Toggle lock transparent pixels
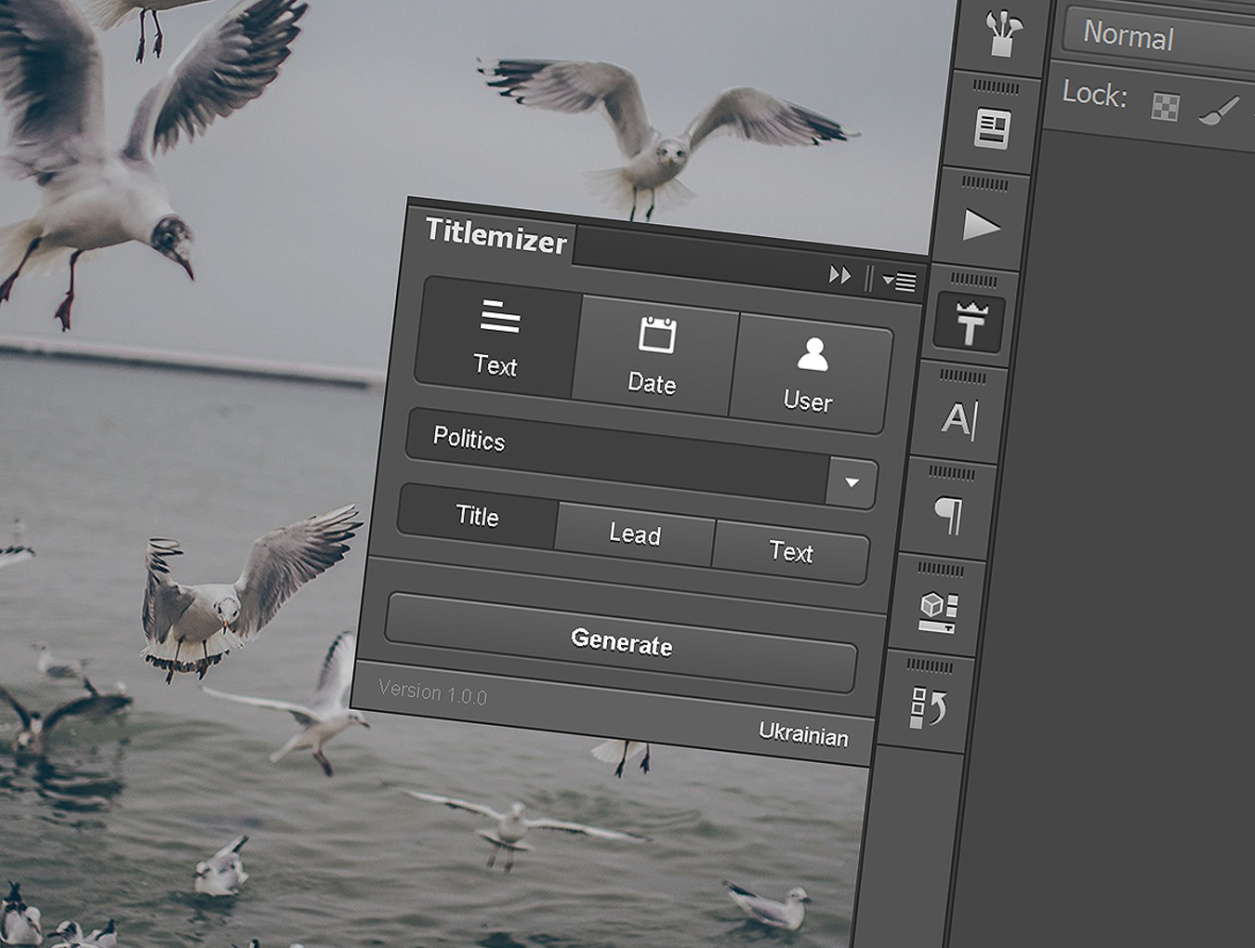The width and height of the screenshot is (1255, 948). [x=1165, y=107]
